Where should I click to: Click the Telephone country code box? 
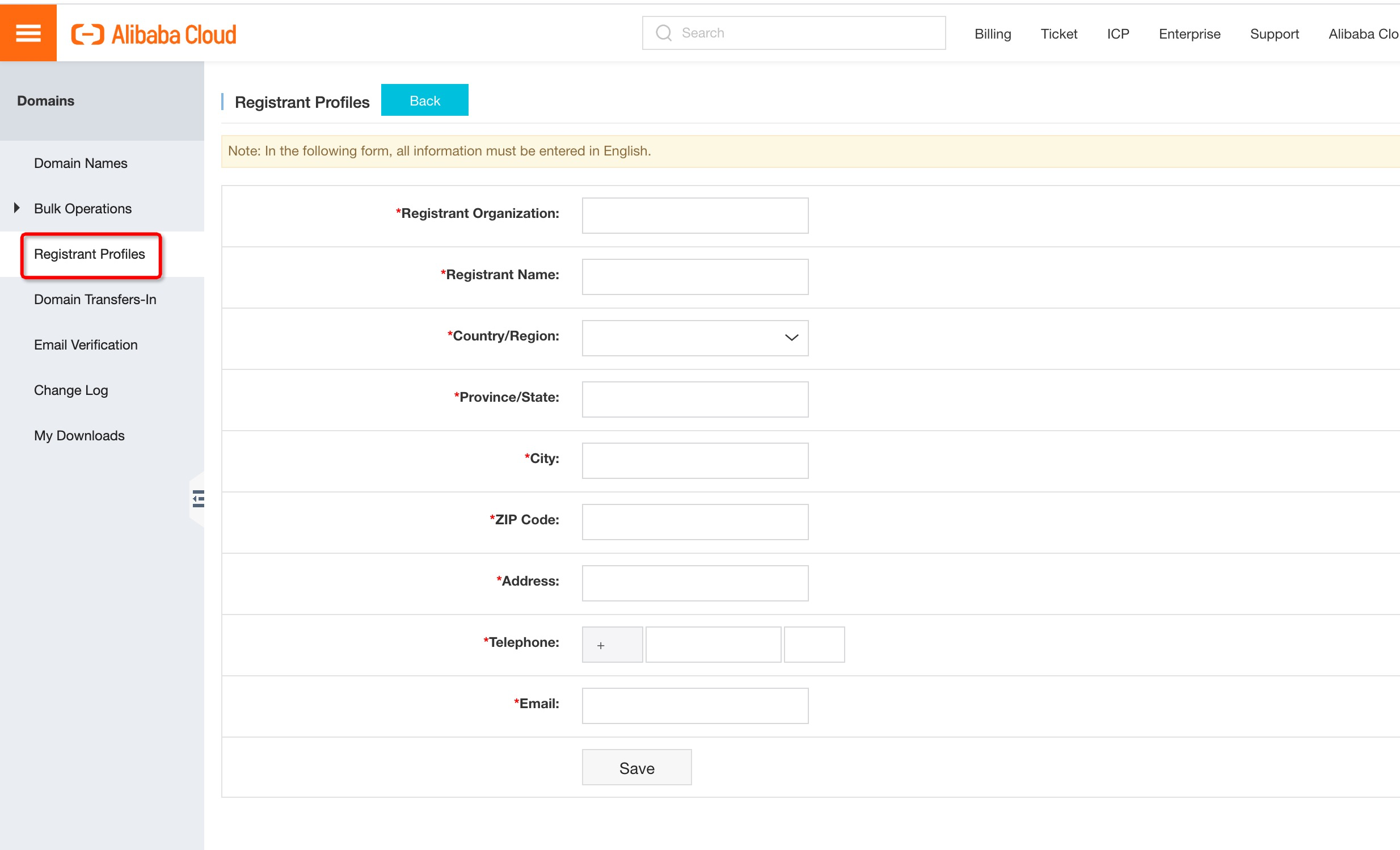(612, 645)
